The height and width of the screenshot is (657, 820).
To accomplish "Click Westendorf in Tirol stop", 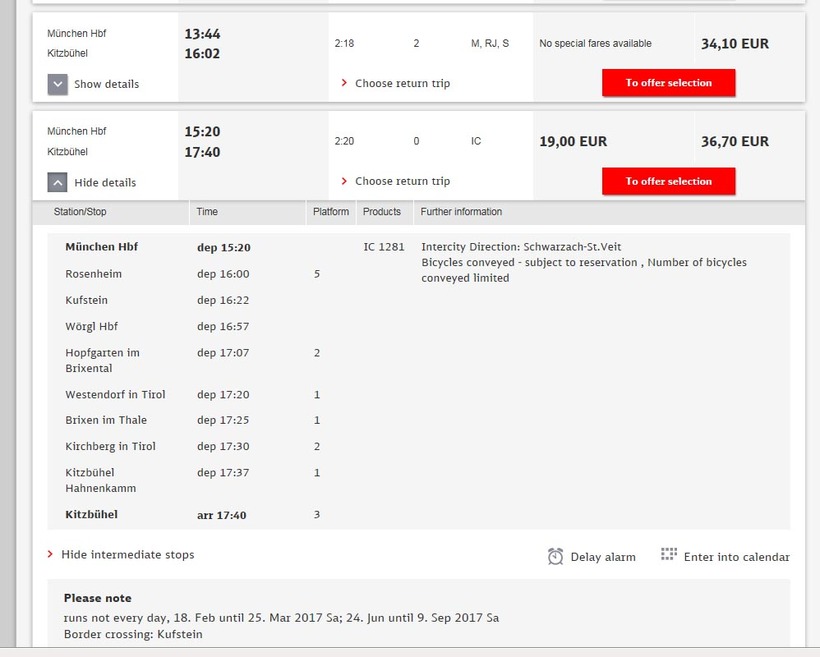I will [x=115, y=395].
